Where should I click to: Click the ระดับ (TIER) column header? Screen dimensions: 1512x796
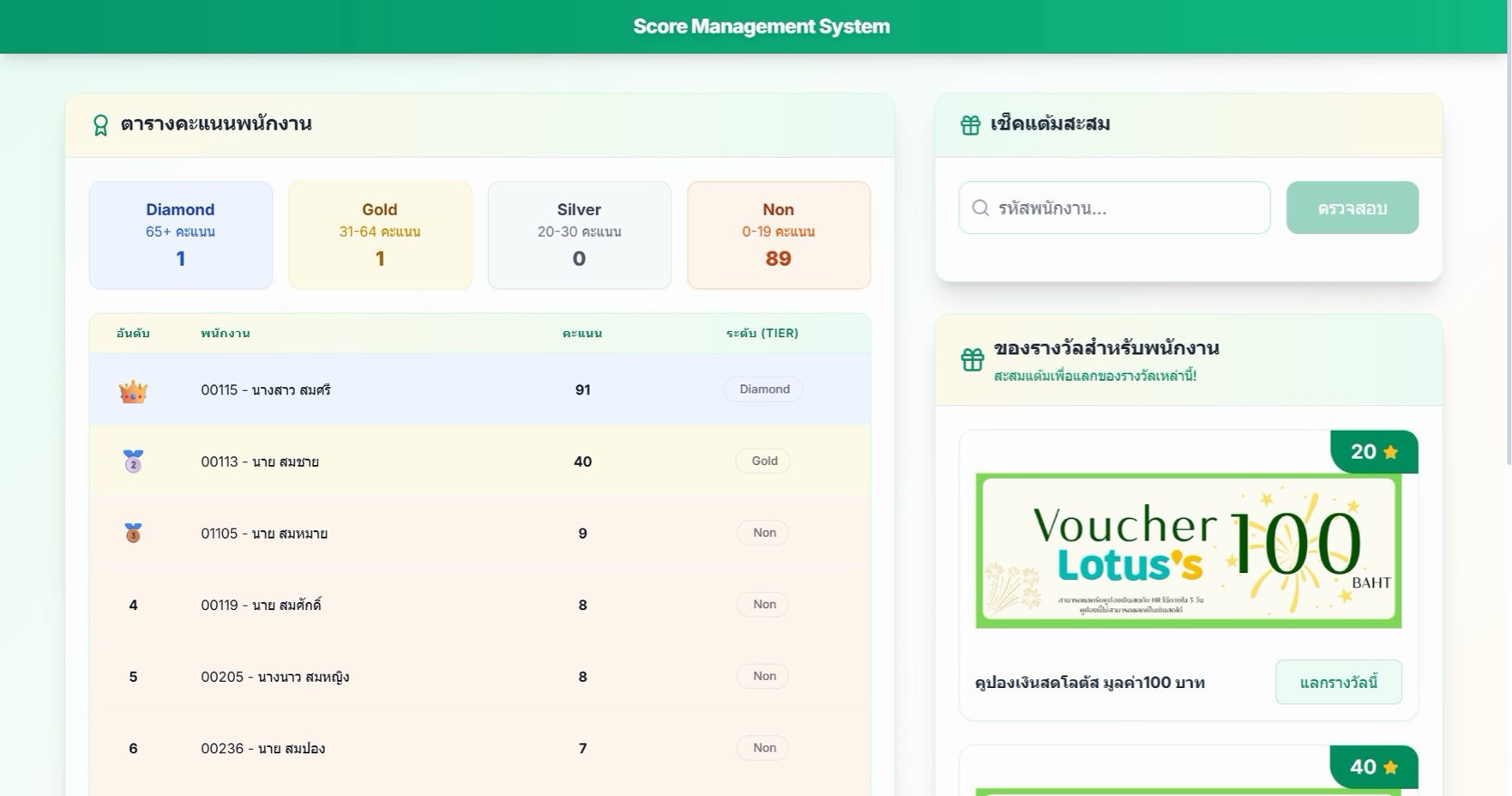tap(762, 334)
